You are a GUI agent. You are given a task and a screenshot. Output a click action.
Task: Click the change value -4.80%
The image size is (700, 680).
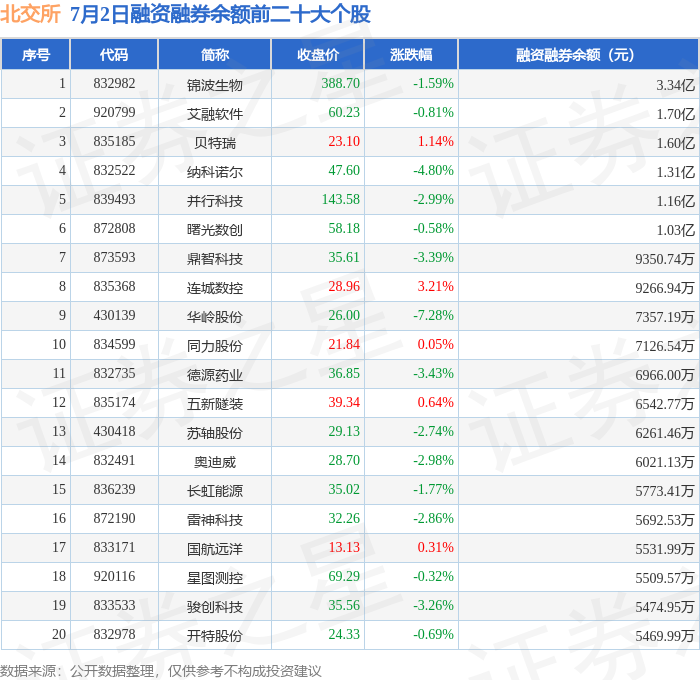[433, 171]
